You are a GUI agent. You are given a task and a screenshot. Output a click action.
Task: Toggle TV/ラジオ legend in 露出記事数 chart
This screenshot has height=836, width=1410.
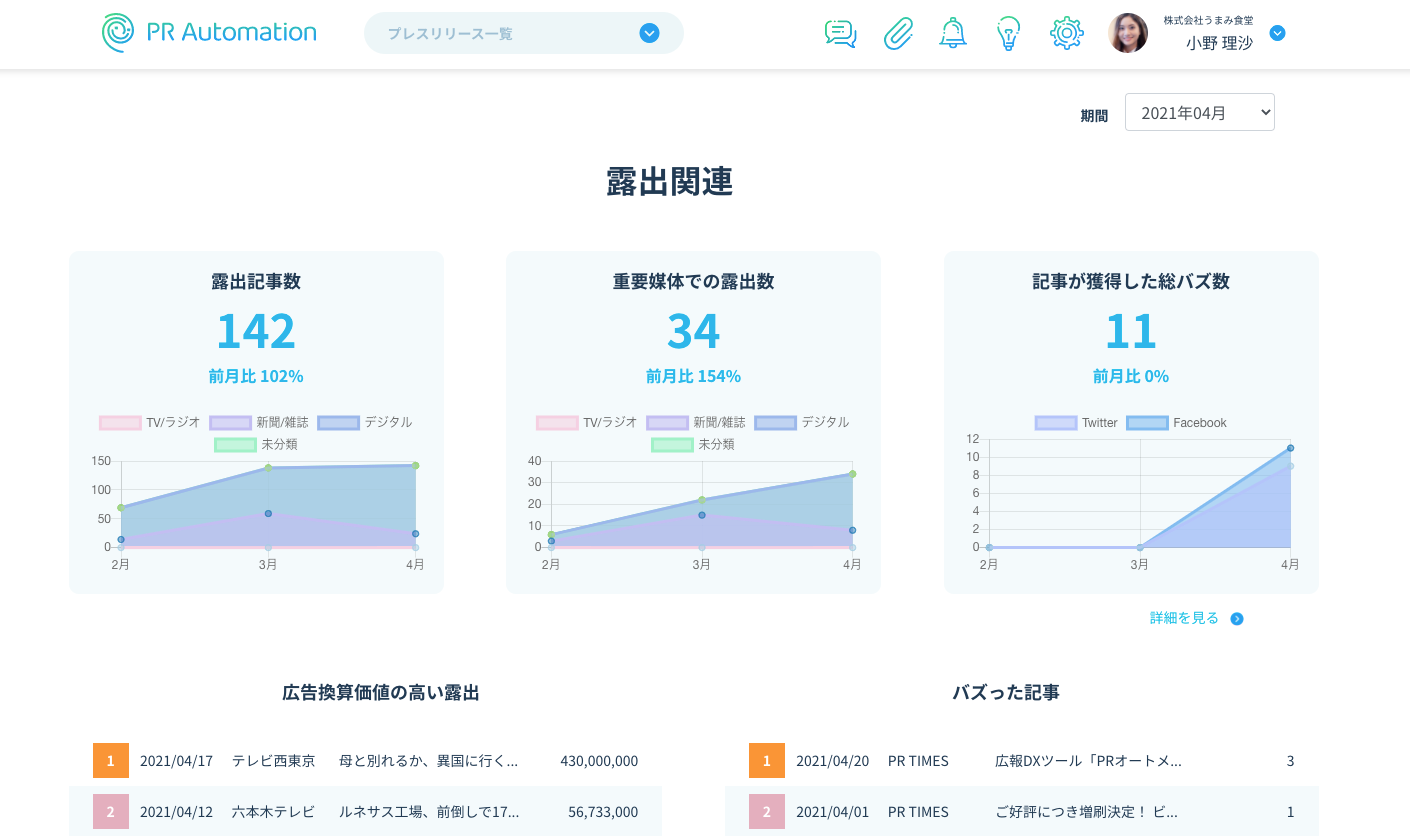(150, 422)
